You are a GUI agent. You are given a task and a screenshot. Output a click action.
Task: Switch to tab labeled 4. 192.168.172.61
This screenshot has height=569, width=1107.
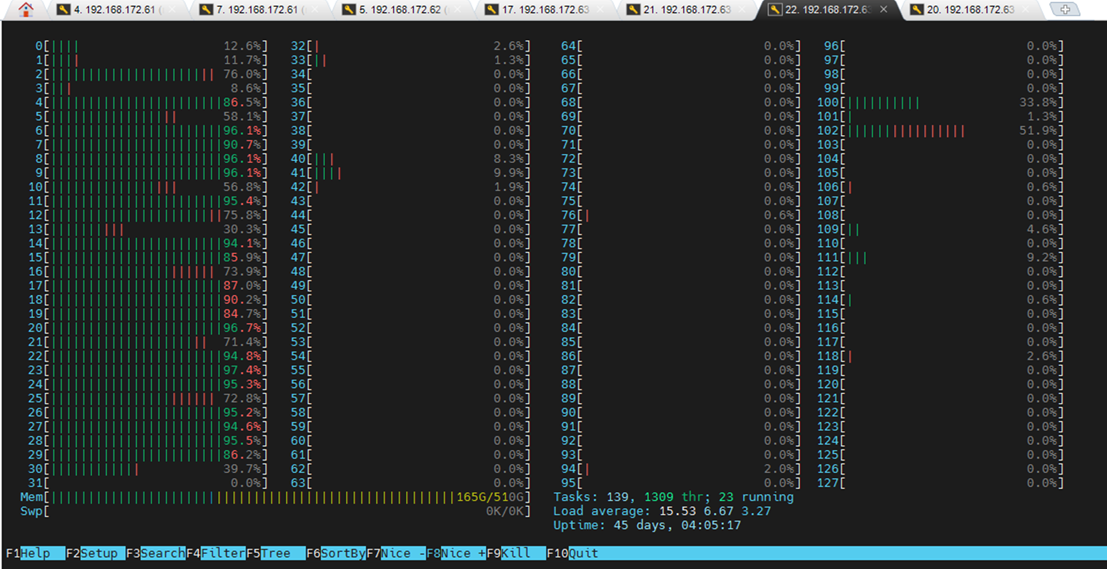[x=116, y=10]
